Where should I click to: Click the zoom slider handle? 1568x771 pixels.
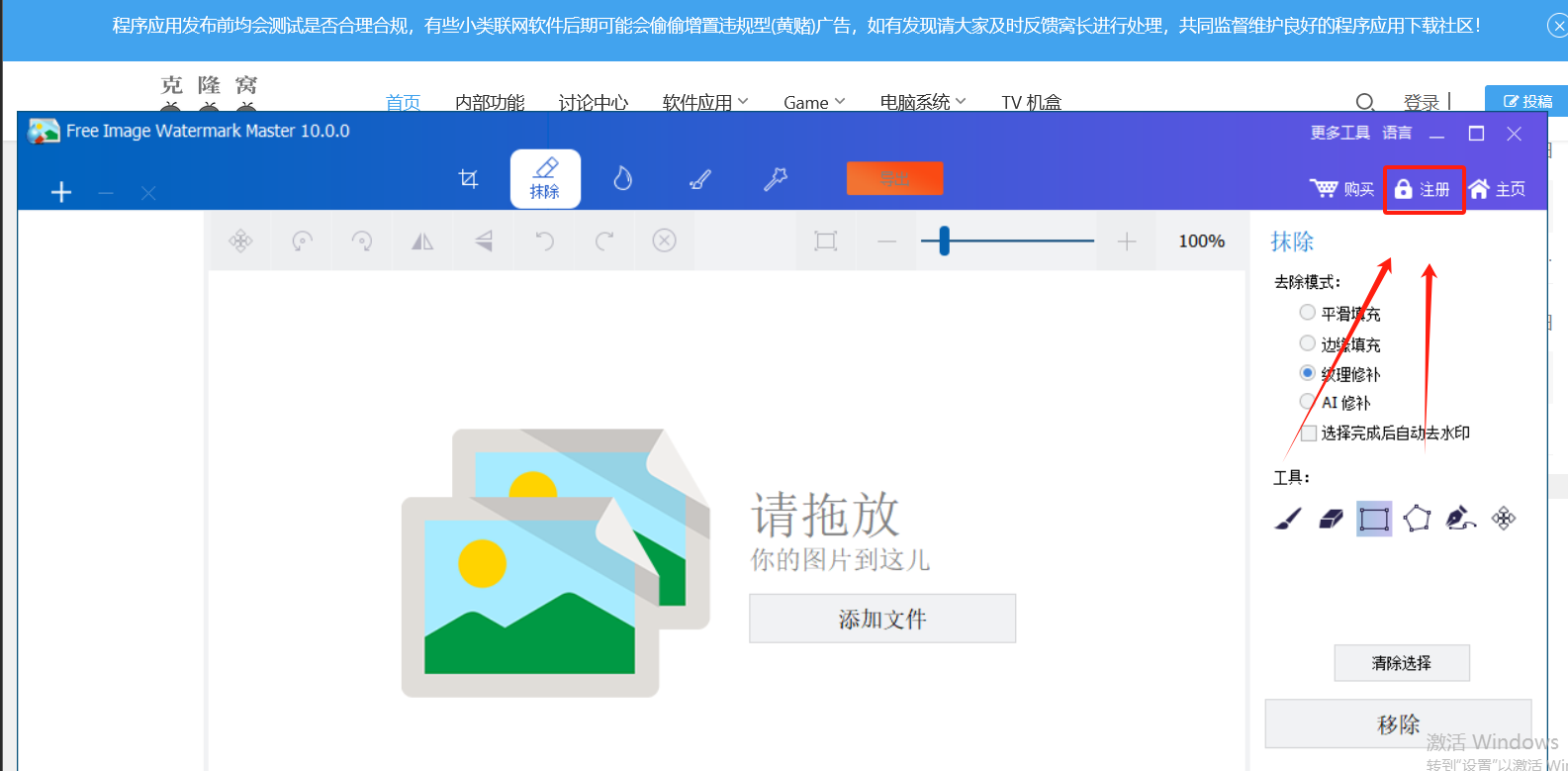(944, 241)
